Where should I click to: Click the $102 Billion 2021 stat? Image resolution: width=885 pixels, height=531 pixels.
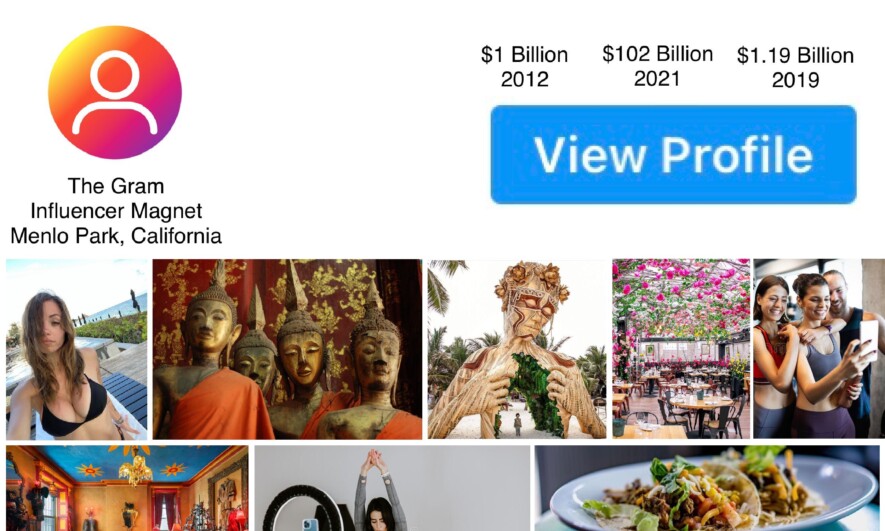pyautogui.click(x=658, y=66)
